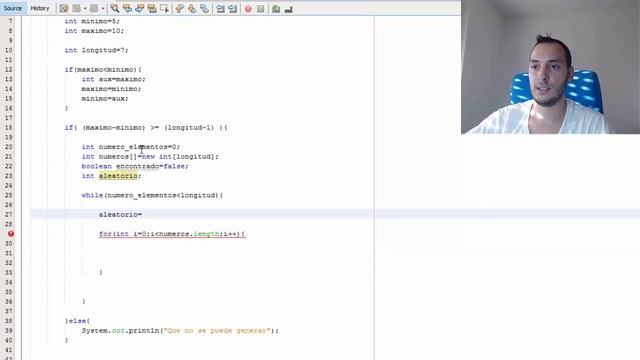Image resolution: width=640 pixels, height=360 pixels.
Task: Click line number 18 in the gutter
Action: (x=9, y=128)
